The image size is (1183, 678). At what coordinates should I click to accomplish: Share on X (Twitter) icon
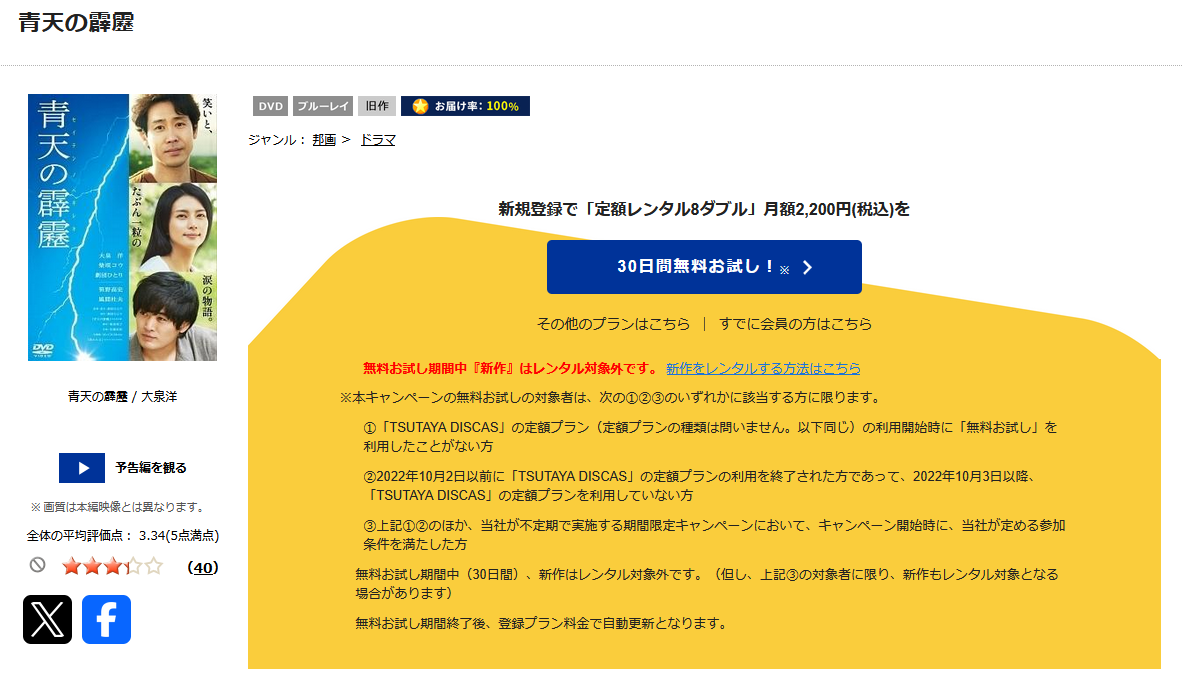coord(48,619)
